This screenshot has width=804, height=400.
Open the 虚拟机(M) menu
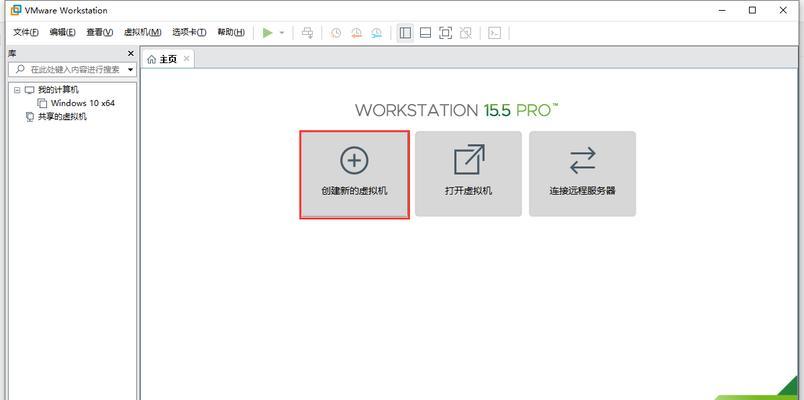[x=143, y=32]
